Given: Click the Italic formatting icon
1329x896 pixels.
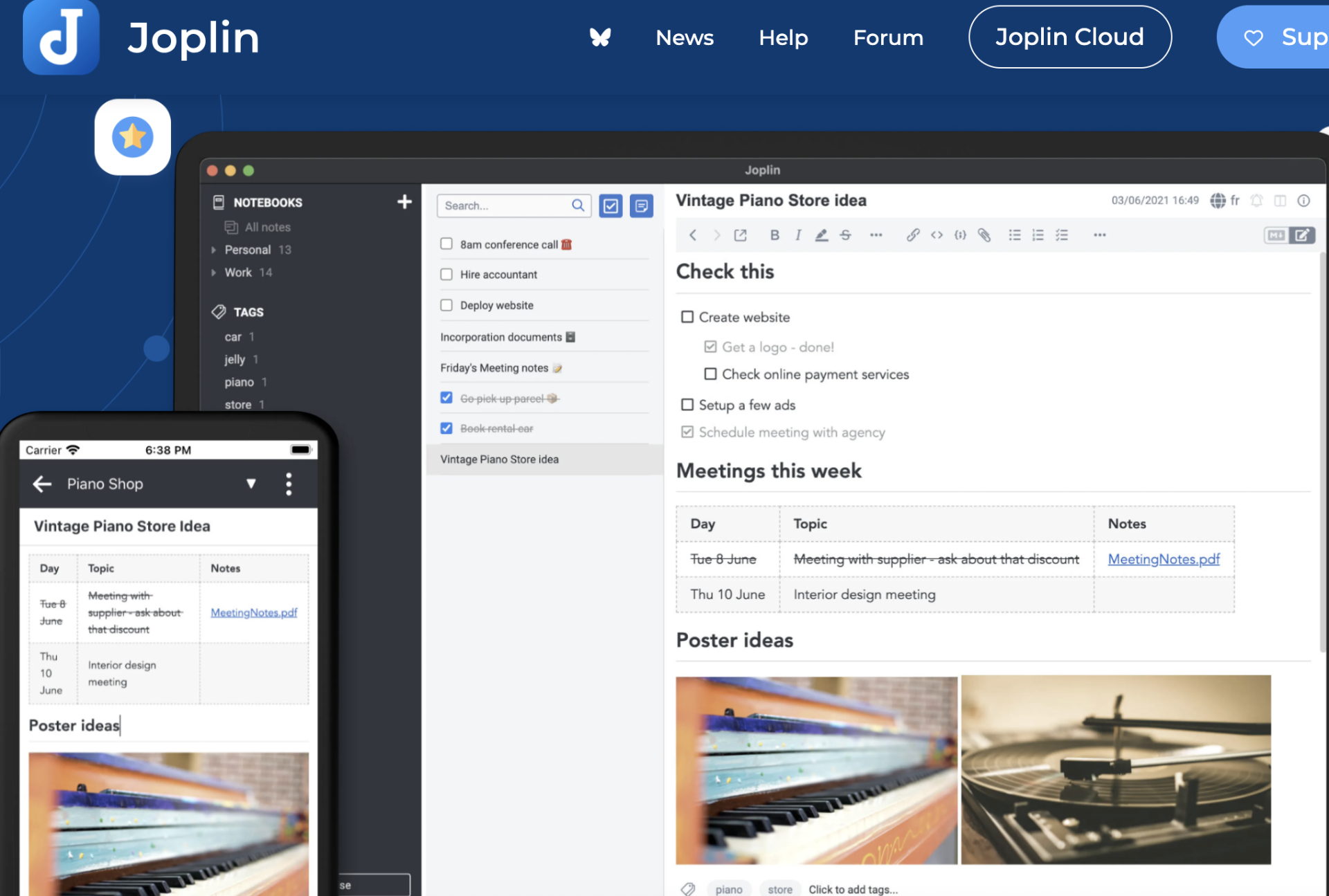Looking at the screenshot, I should 798,235.
